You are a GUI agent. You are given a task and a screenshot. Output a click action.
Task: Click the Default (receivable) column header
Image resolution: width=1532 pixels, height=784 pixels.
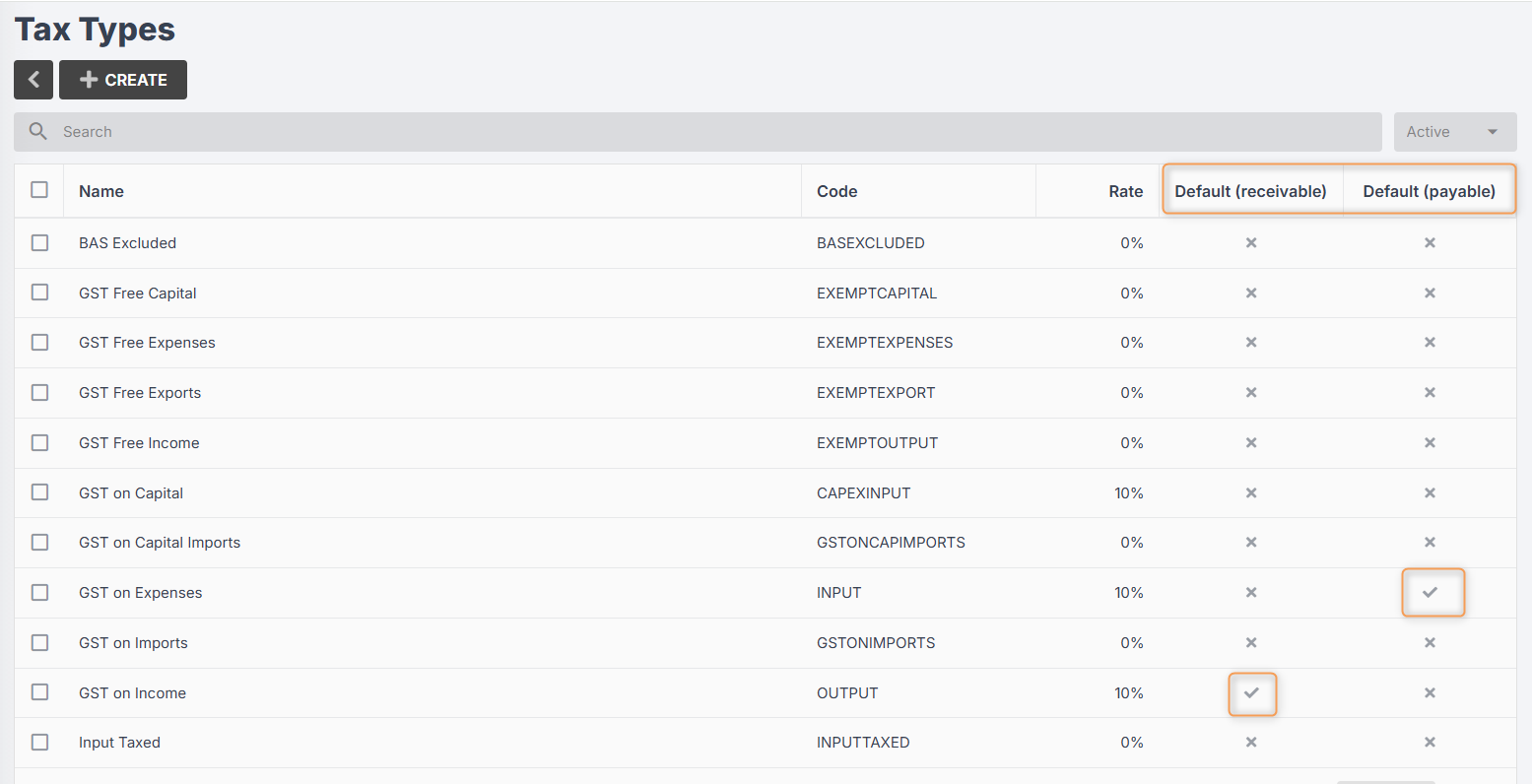pos(1250,191)
